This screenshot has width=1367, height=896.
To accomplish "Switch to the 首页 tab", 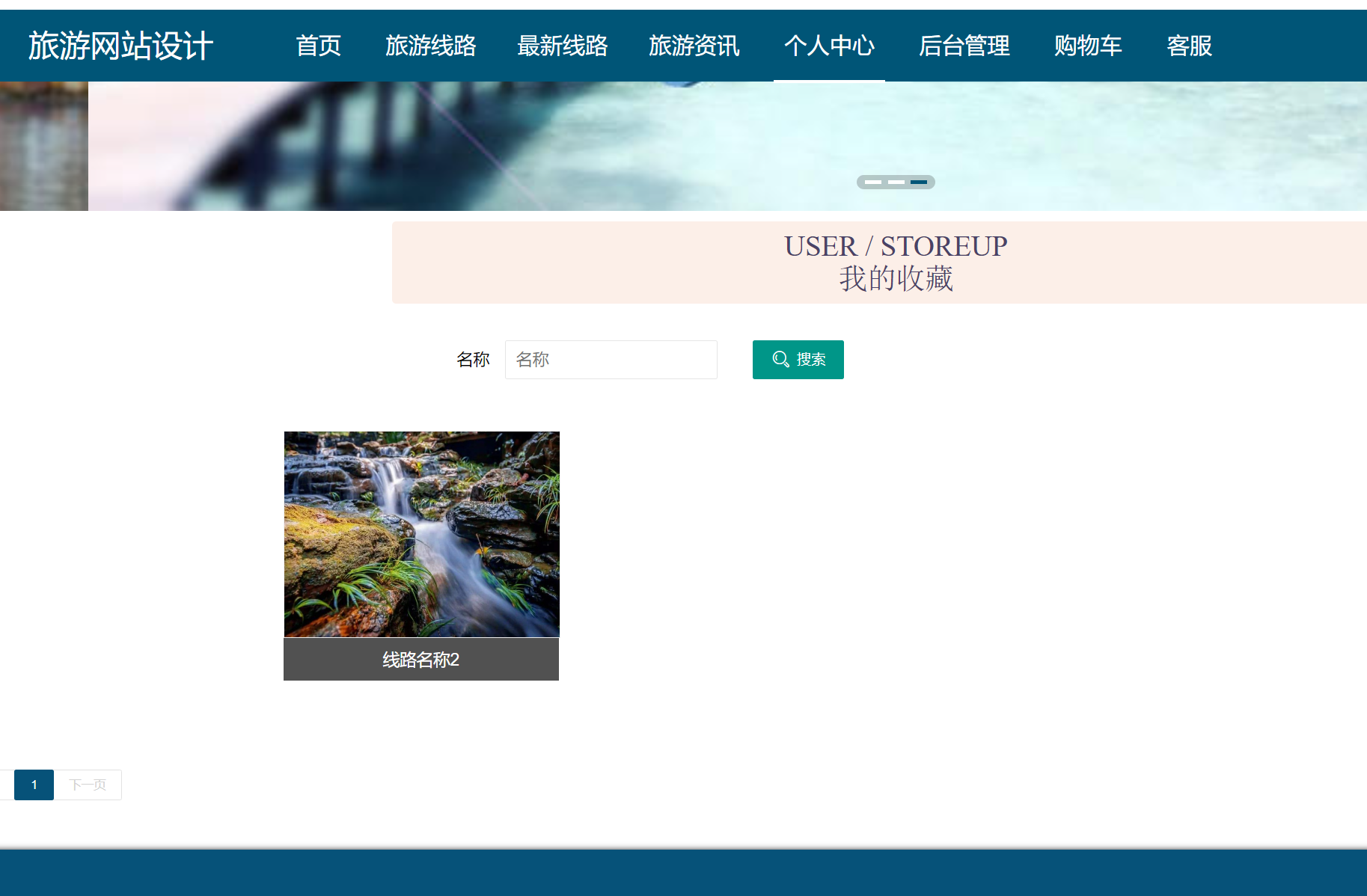I will pos(319,46).
